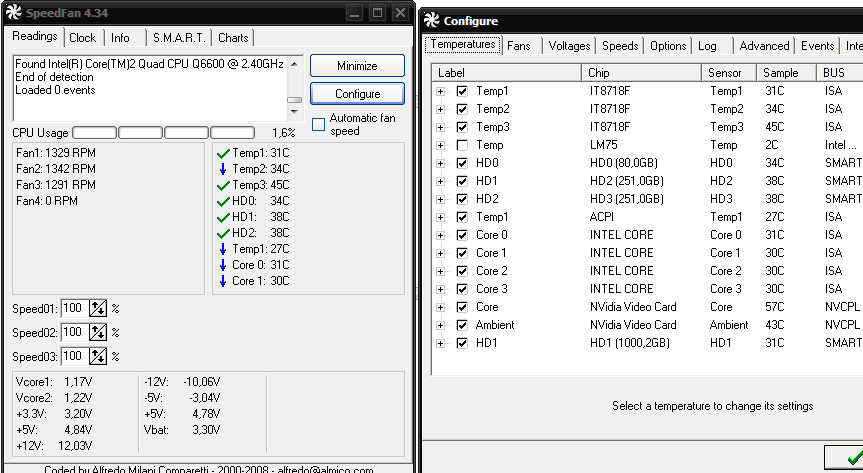Expand the Ambient tree row
This screenshot has height=473, width=863.
440,325
